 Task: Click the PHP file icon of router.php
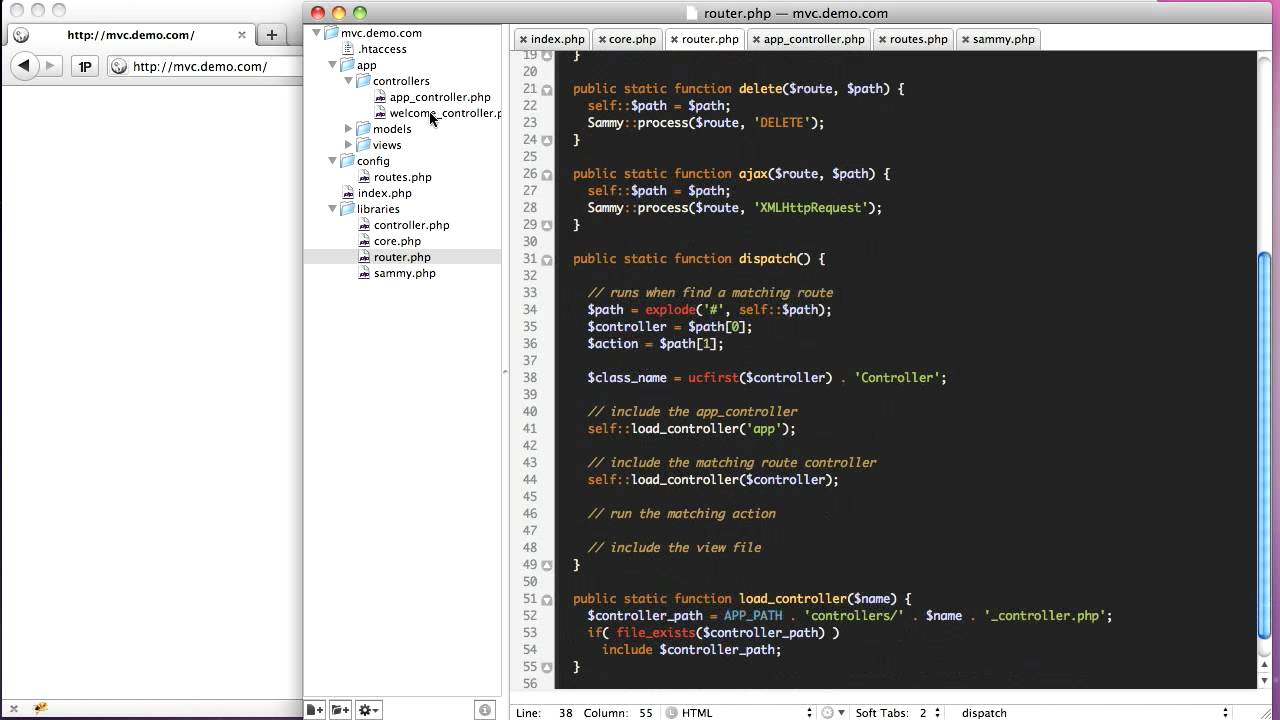coord(364,257)
